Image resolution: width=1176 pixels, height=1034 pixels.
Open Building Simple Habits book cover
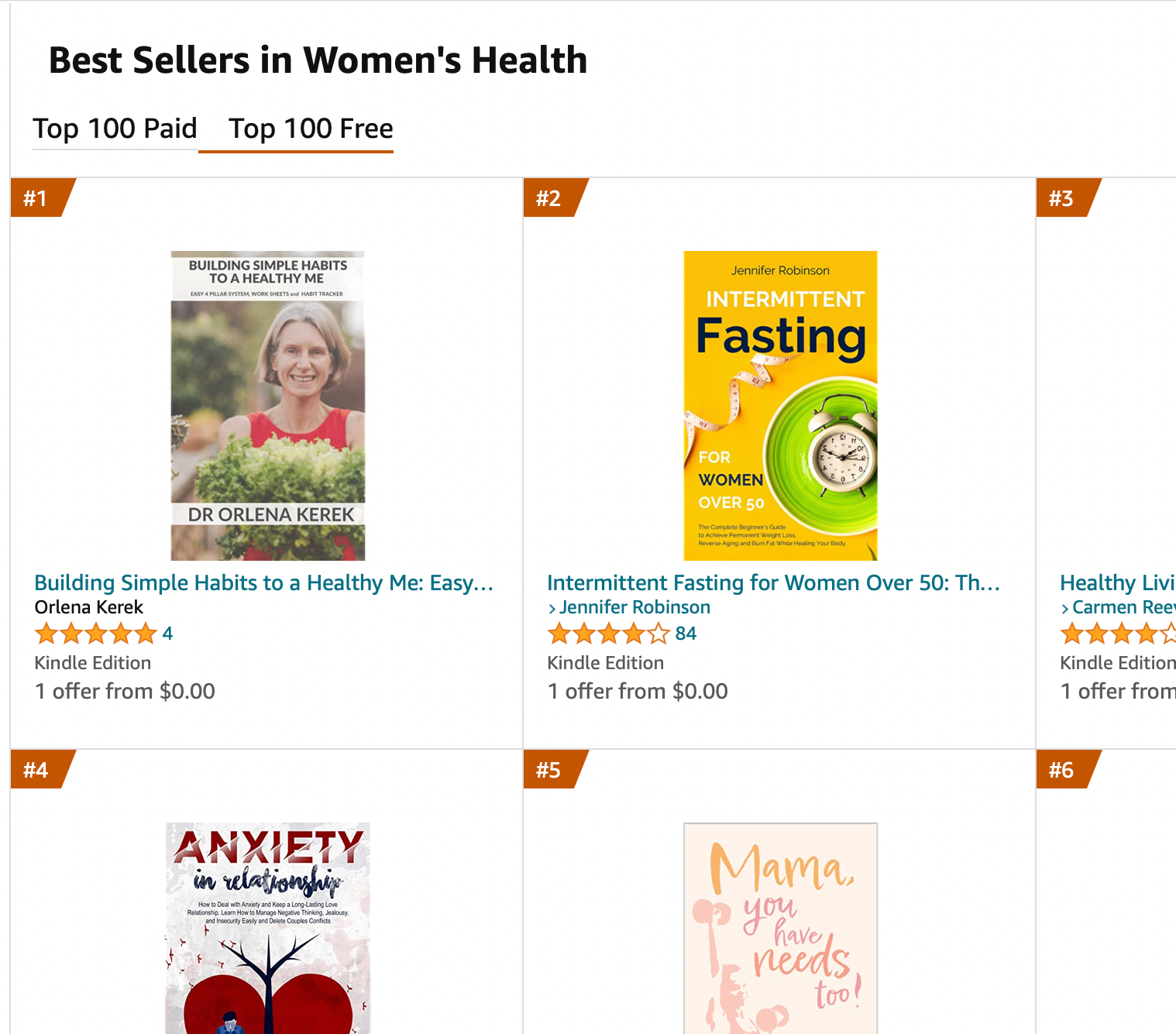268,405
